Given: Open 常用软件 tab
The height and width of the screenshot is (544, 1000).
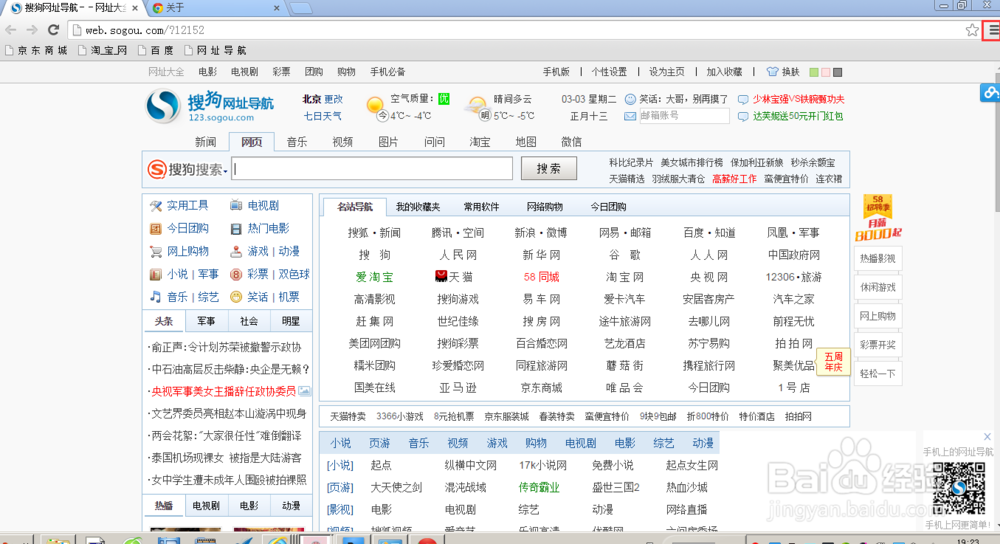Looking at the screenshot, I should point(482,207).
